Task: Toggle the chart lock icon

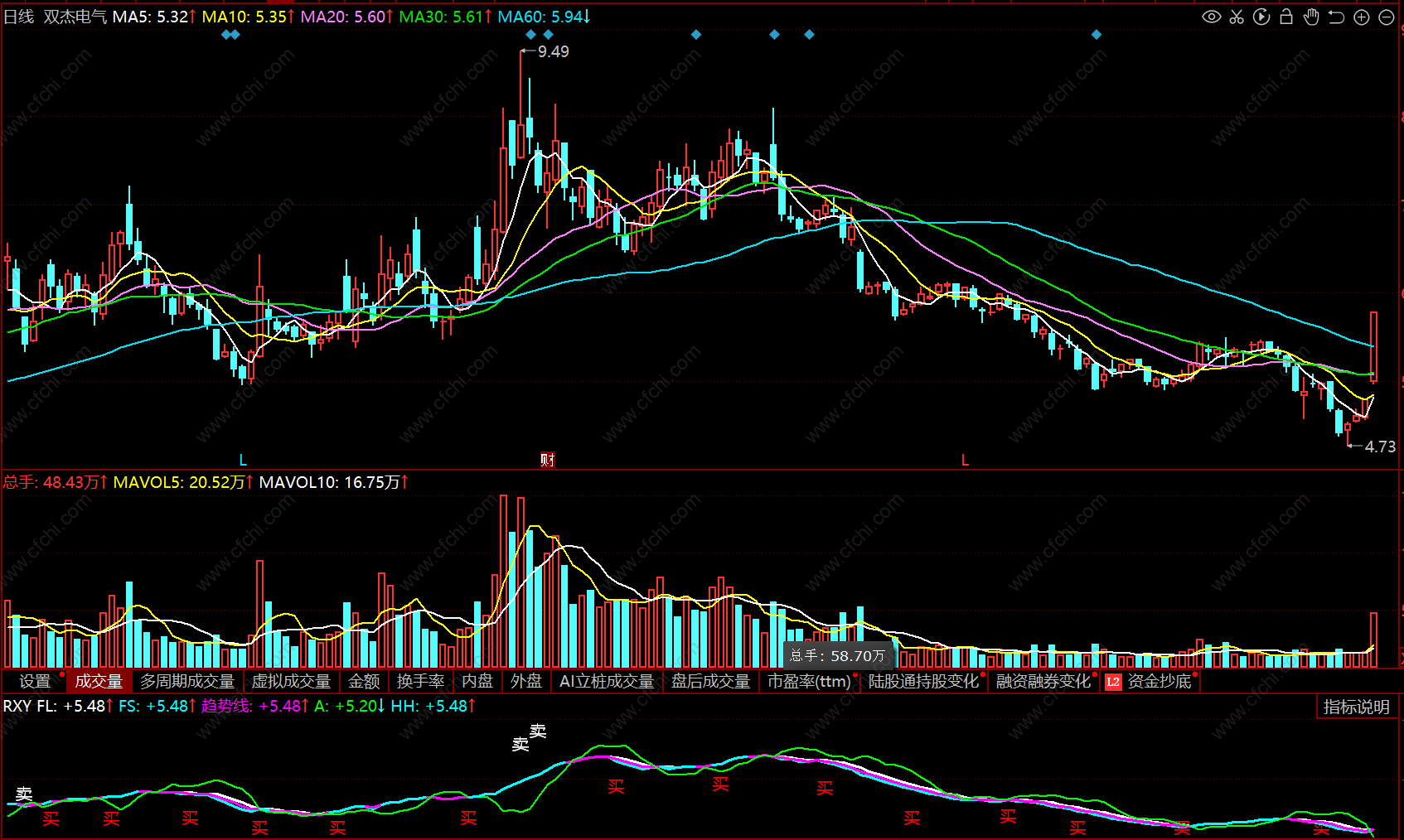Action: tap(1286, 17)
